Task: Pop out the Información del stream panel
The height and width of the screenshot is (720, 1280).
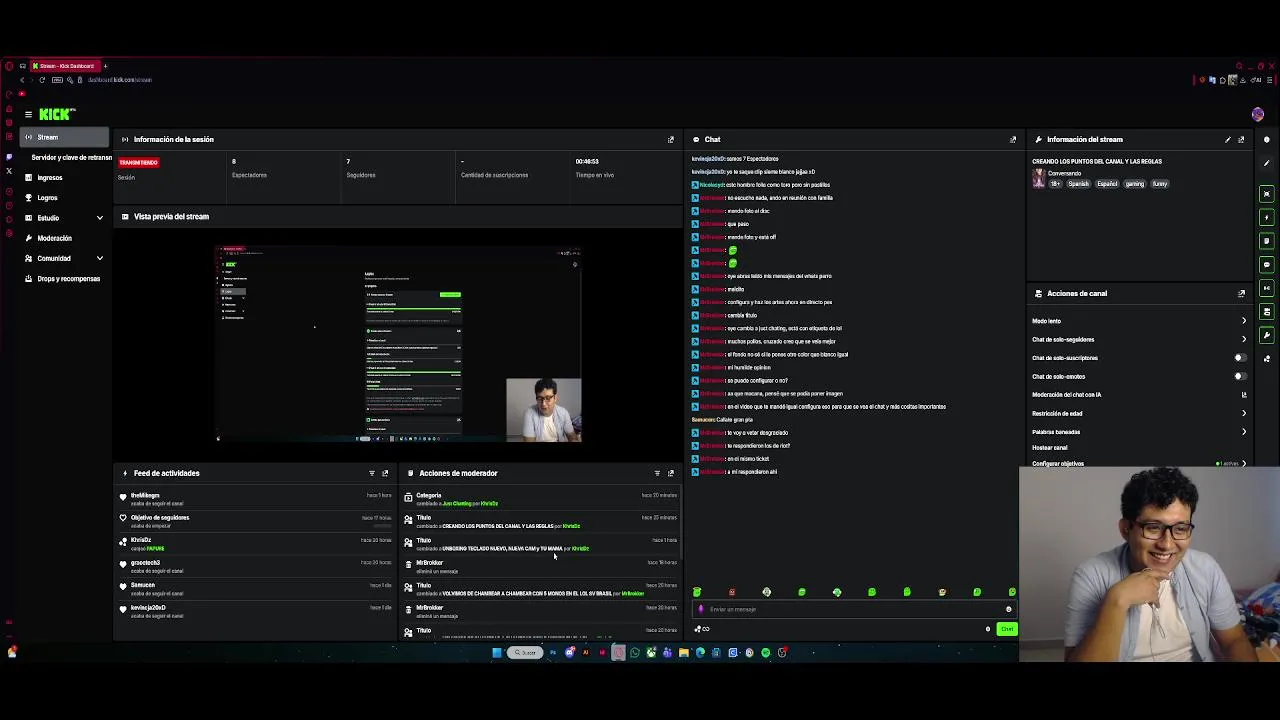Action: 1241,140
